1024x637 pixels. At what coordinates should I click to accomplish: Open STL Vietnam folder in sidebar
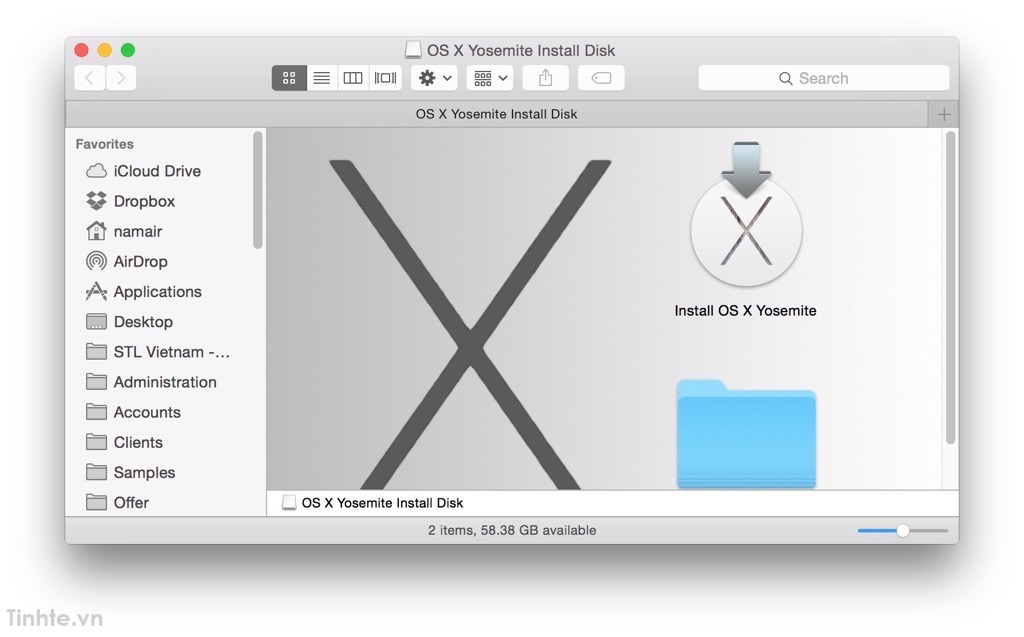tap(158, 351)
